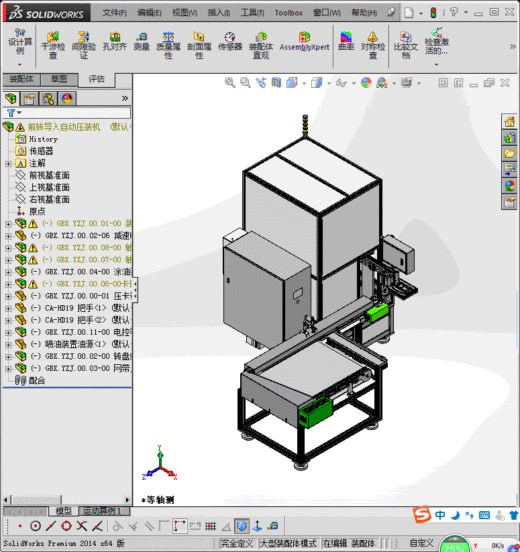Switch to the 草图 (Sketch) tab

(x=59, y=80)
